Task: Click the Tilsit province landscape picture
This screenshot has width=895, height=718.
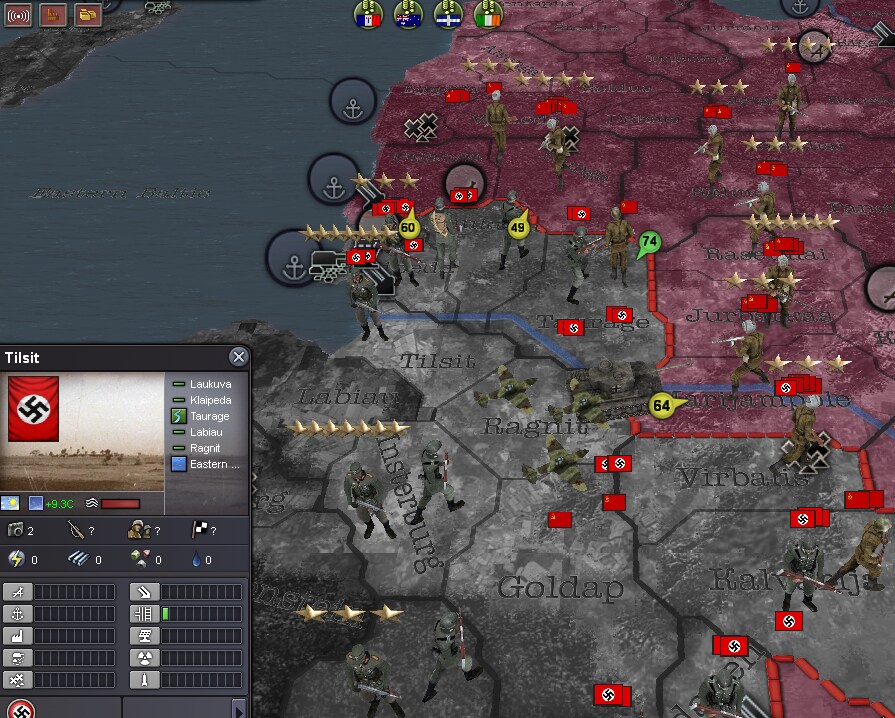Action: click(x=82, y=432)
